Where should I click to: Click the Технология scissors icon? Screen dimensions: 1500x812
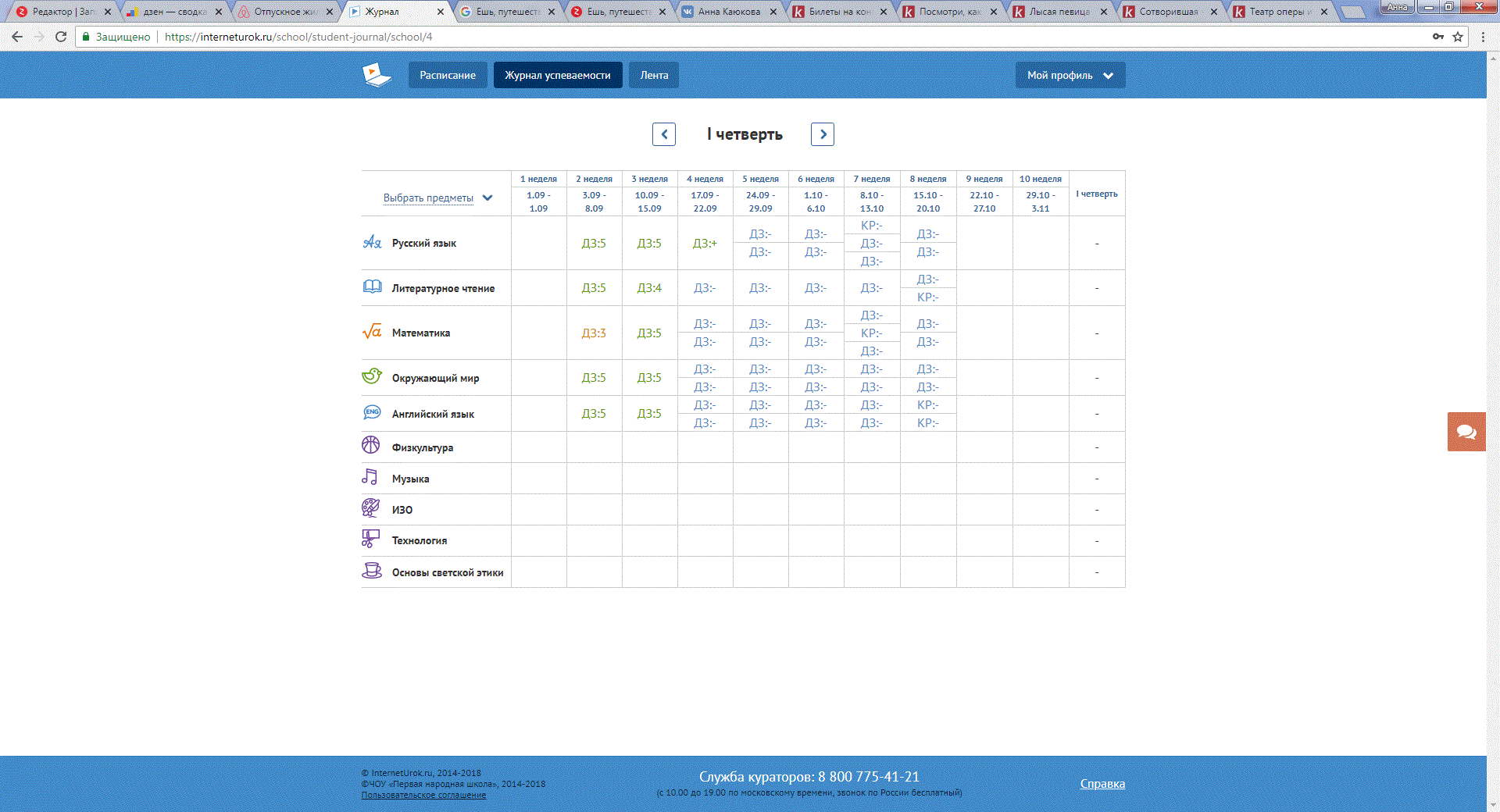tap(371, 539)
